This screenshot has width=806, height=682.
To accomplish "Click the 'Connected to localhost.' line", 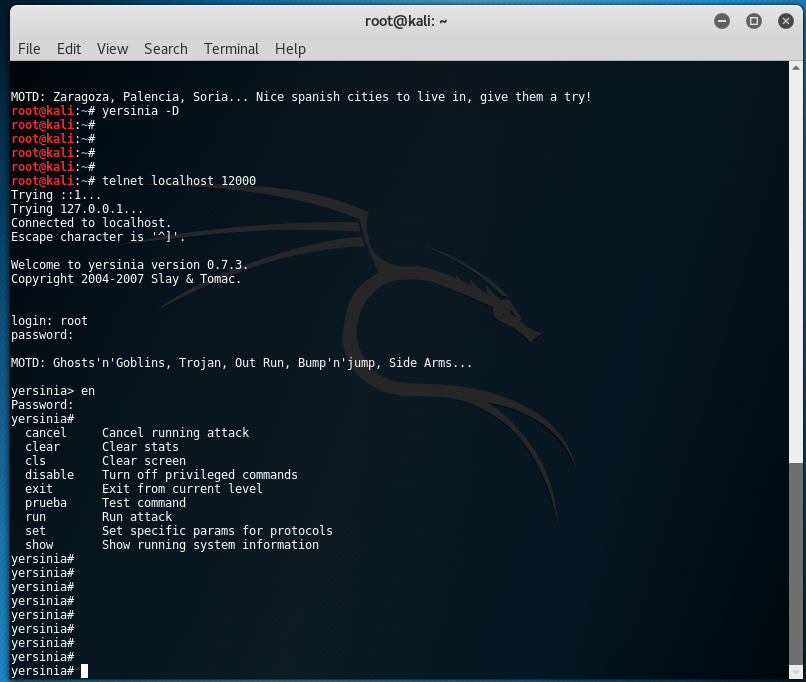I will coord(91,223).
